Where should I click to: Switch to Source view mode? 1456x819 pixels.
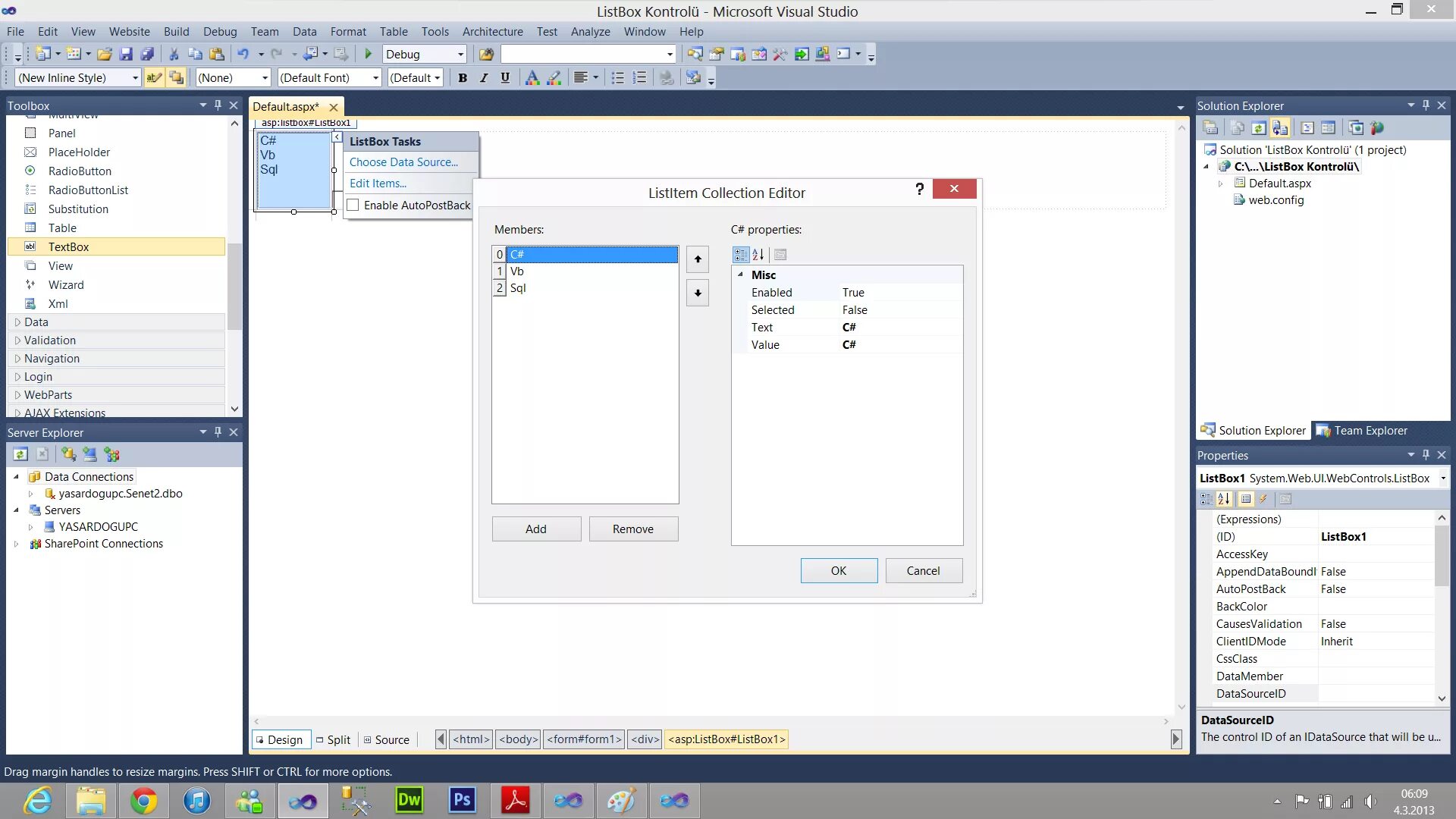tap(387, 739)
